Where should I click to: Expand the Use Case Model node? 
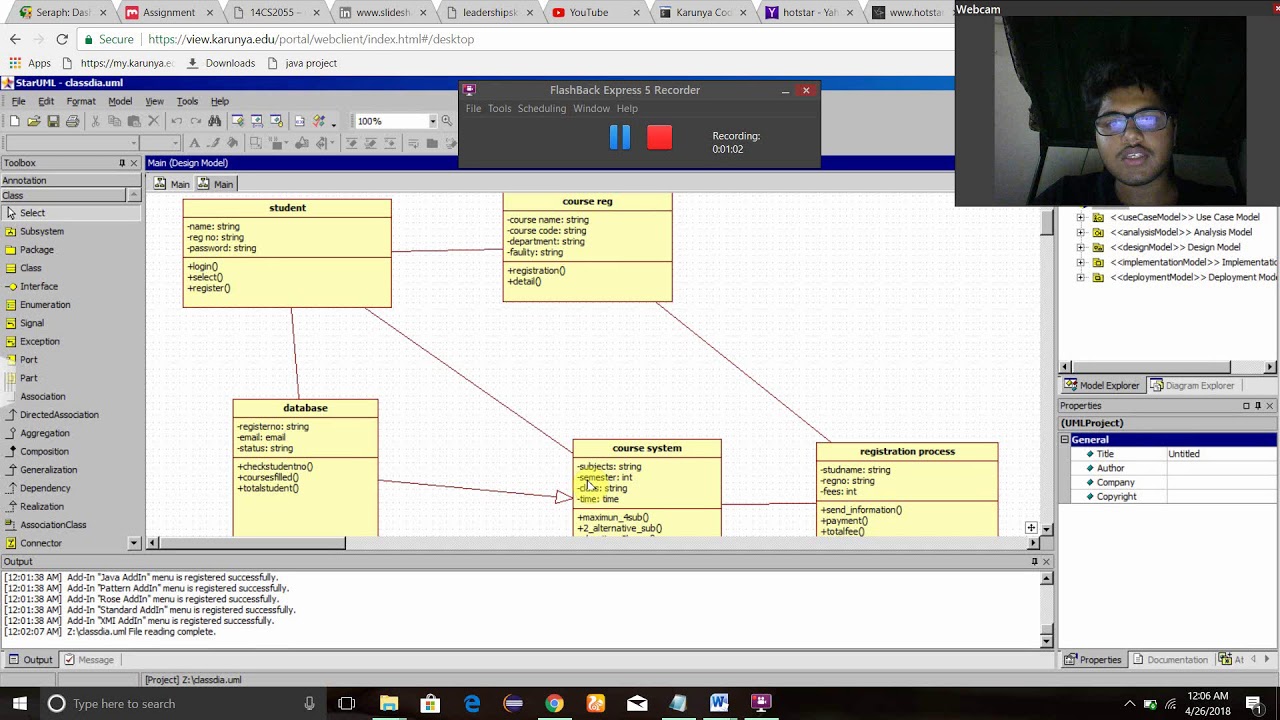(x=1080, y=217)
